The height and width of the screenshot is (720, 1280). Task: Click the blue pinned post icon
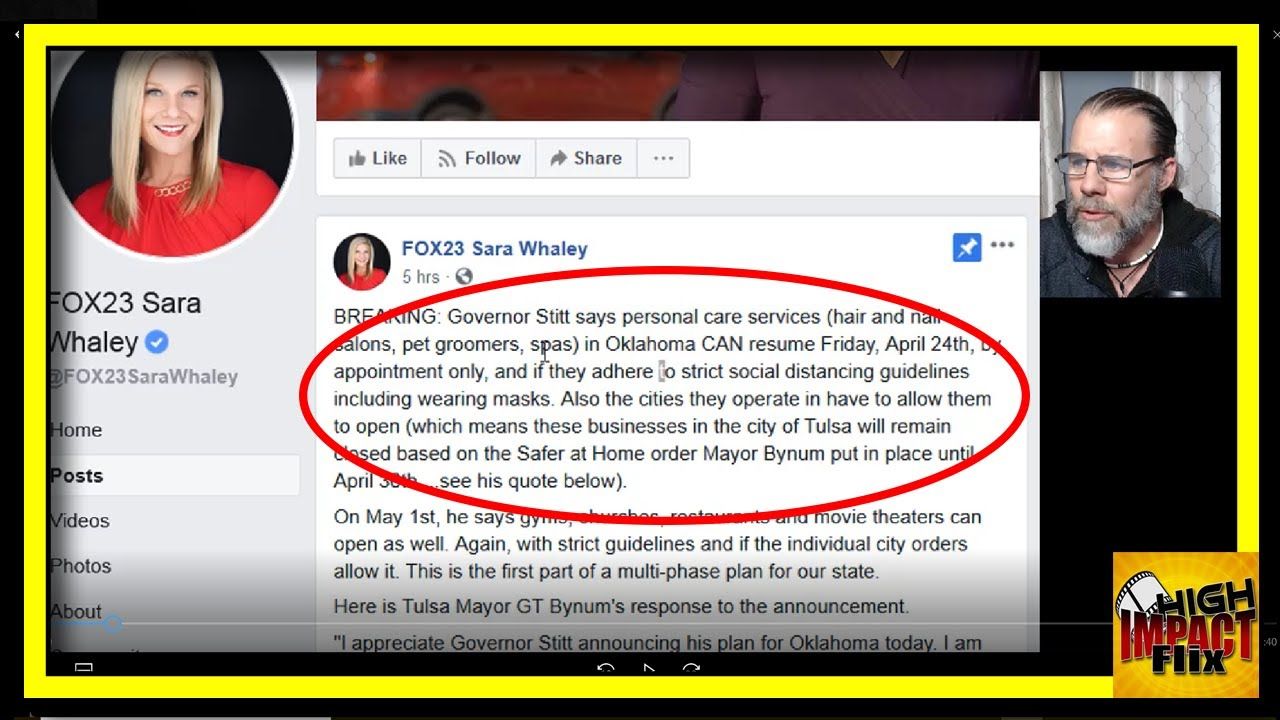[967, 248]
